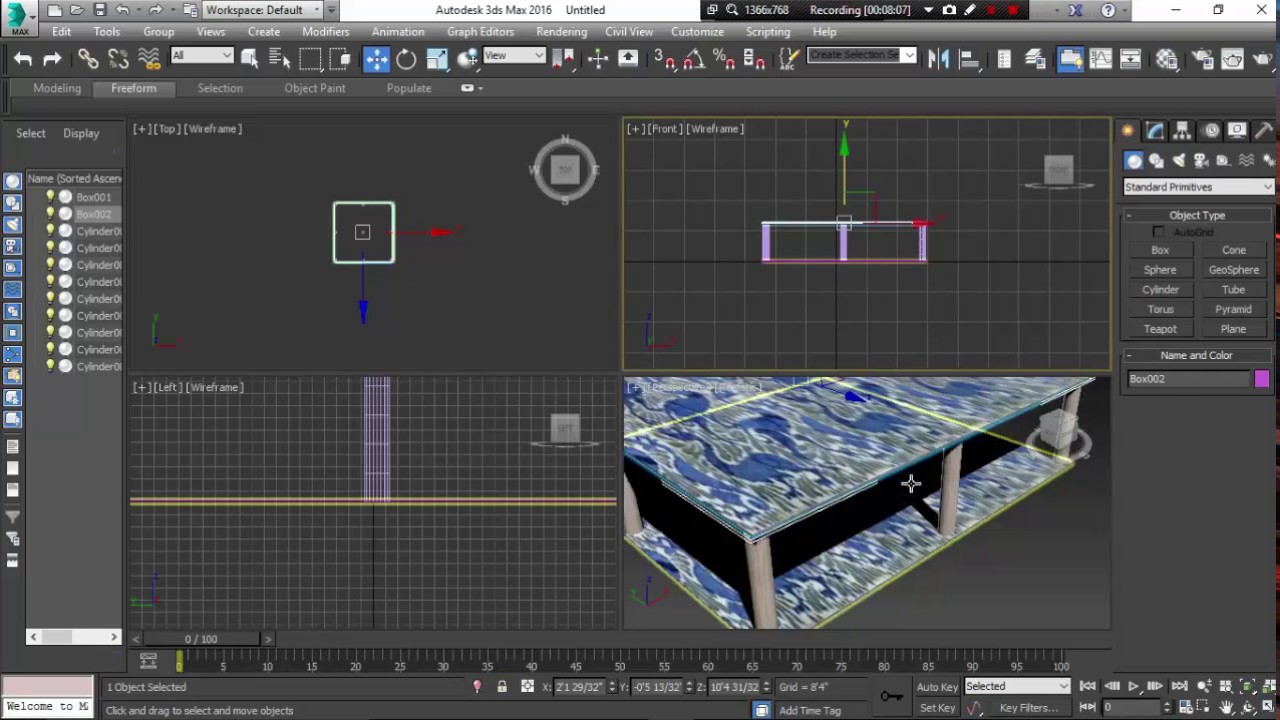Toggle the Selection Lock icon
This screenshot has height=720, width=1280.
click(x=502, y=687)
